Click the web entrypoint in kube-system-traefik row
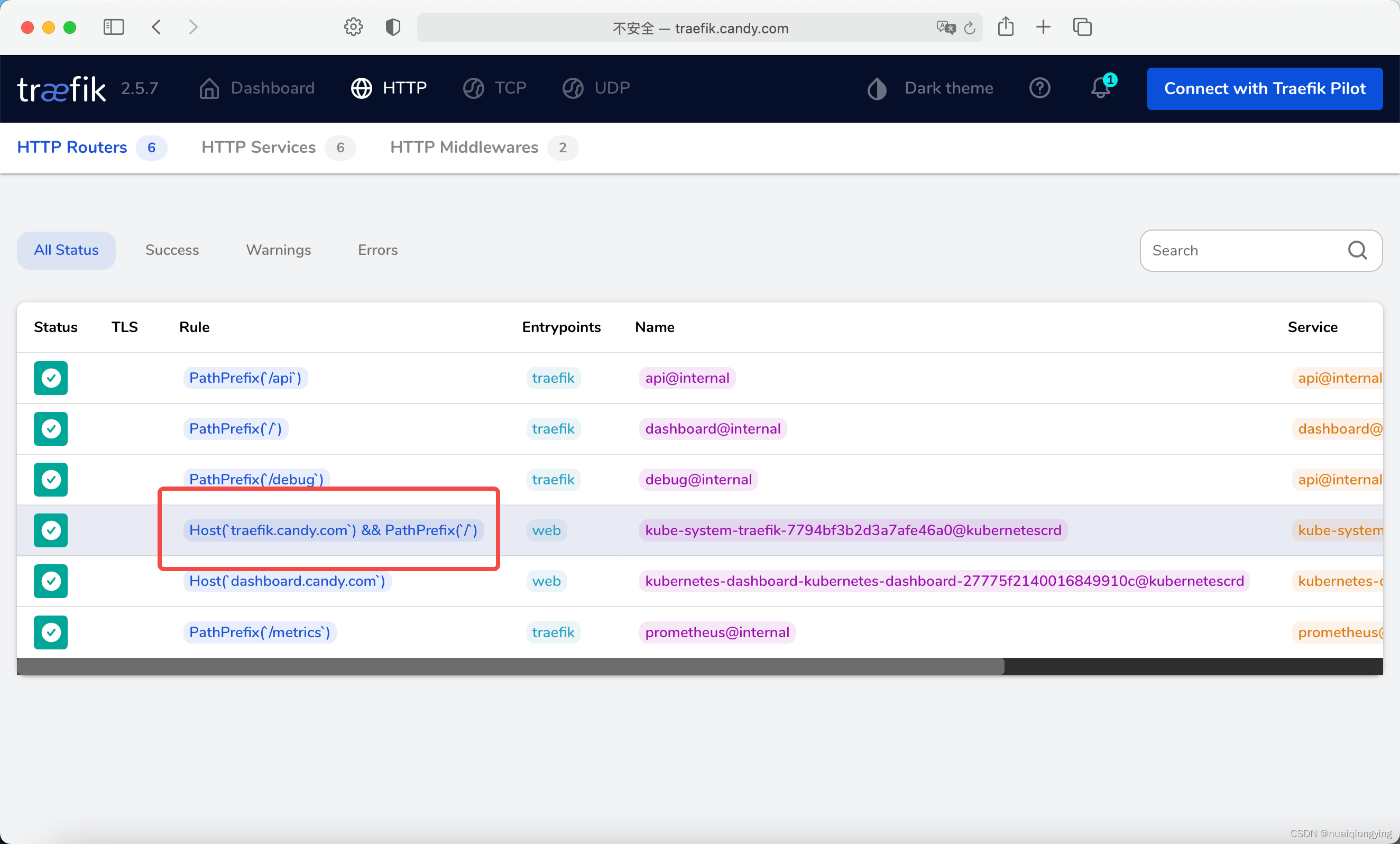The height and width of the screenshot is (844, 1400). click(547, 530)
